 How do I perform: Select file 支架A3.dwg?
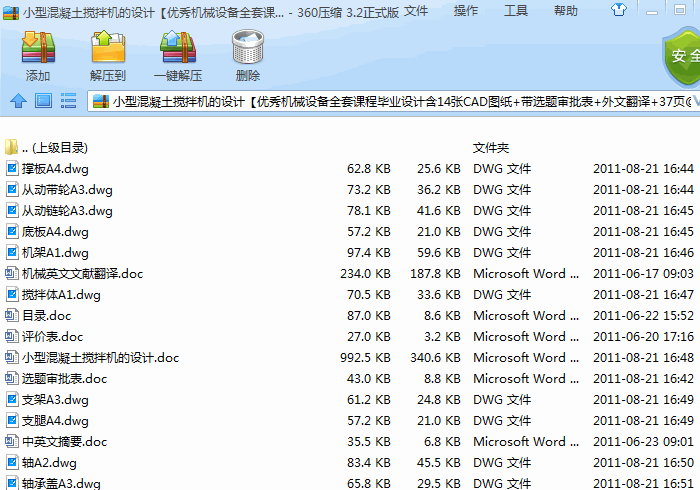pos(55,399)
